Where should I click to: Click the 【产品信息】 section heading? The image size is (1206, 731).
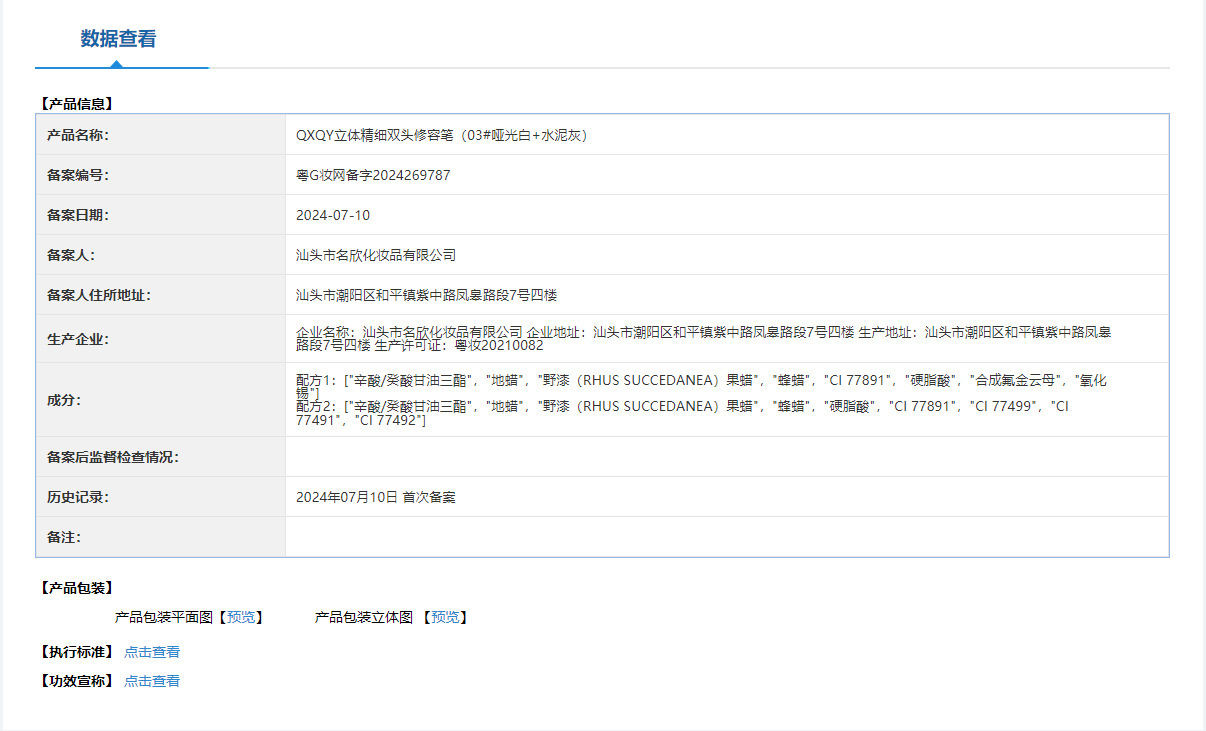coord(77,103)
